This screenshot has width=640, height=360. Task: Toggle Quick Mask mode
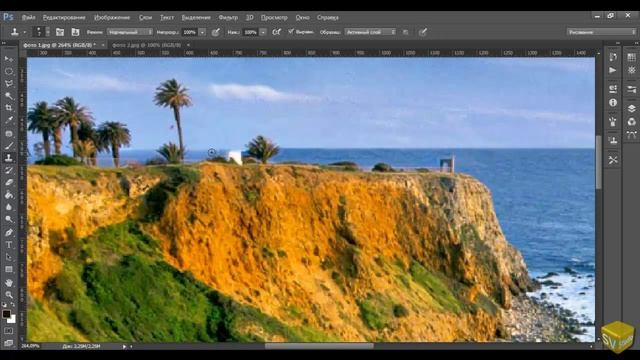(x=9, y=331)
